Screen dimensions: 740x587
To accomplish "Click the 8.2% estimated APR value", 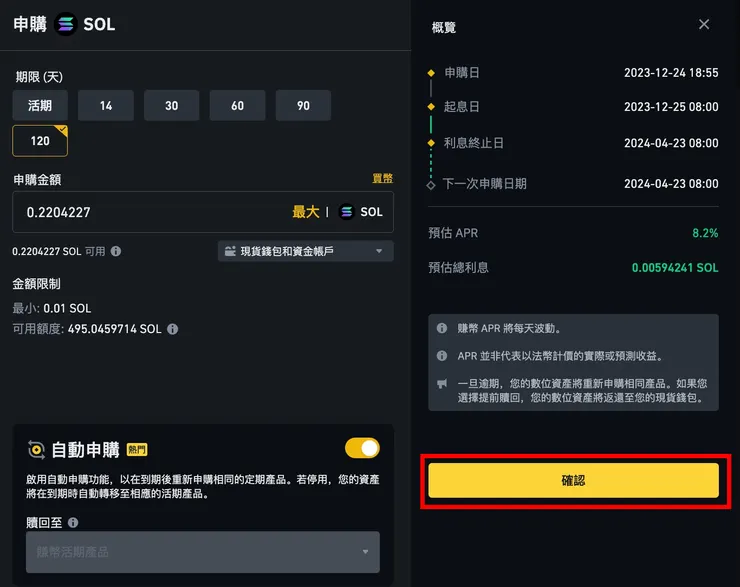I will pos(705,233).
